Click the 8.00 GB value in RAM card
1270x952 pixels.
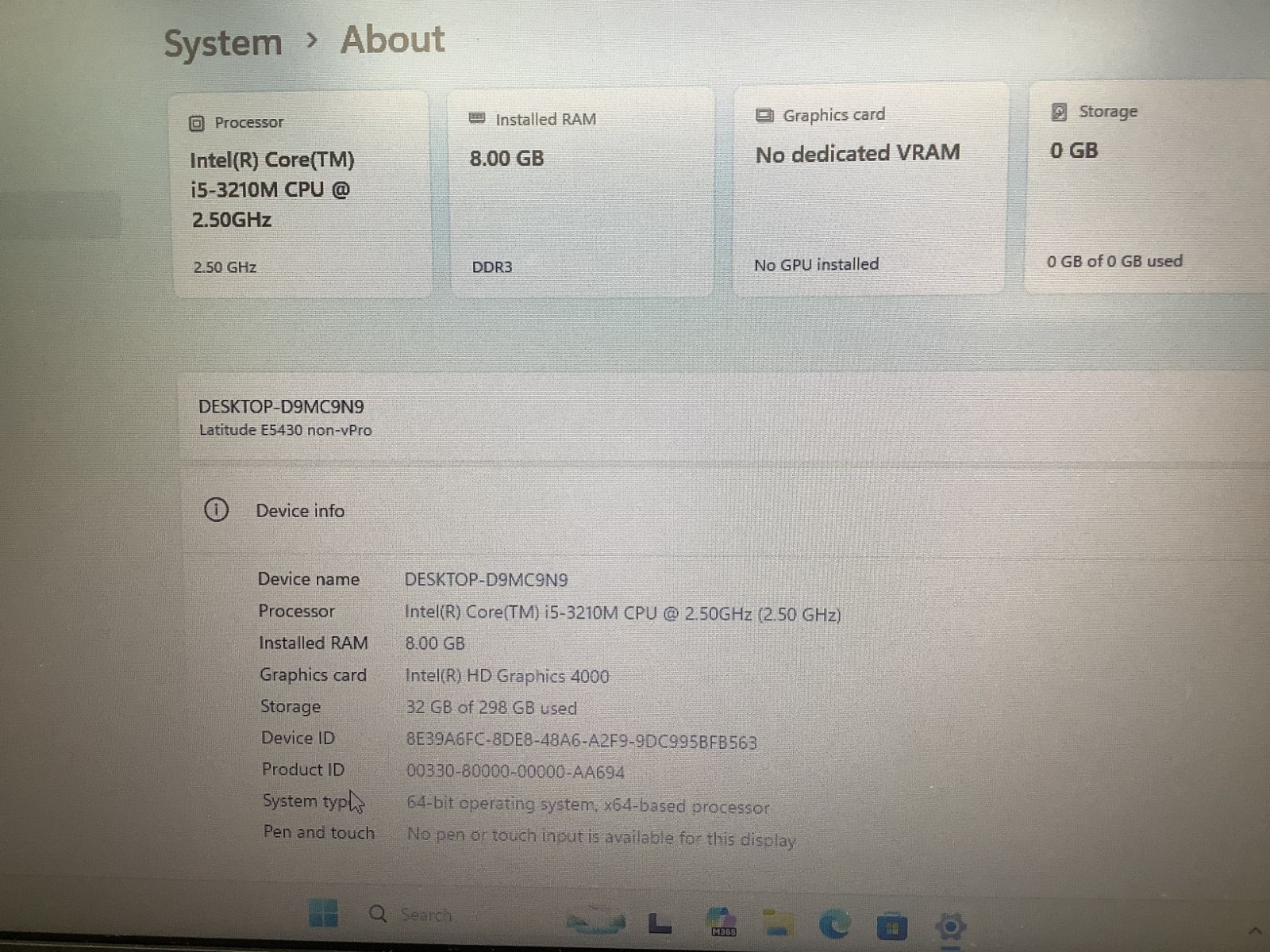click(x=506, y=158)
